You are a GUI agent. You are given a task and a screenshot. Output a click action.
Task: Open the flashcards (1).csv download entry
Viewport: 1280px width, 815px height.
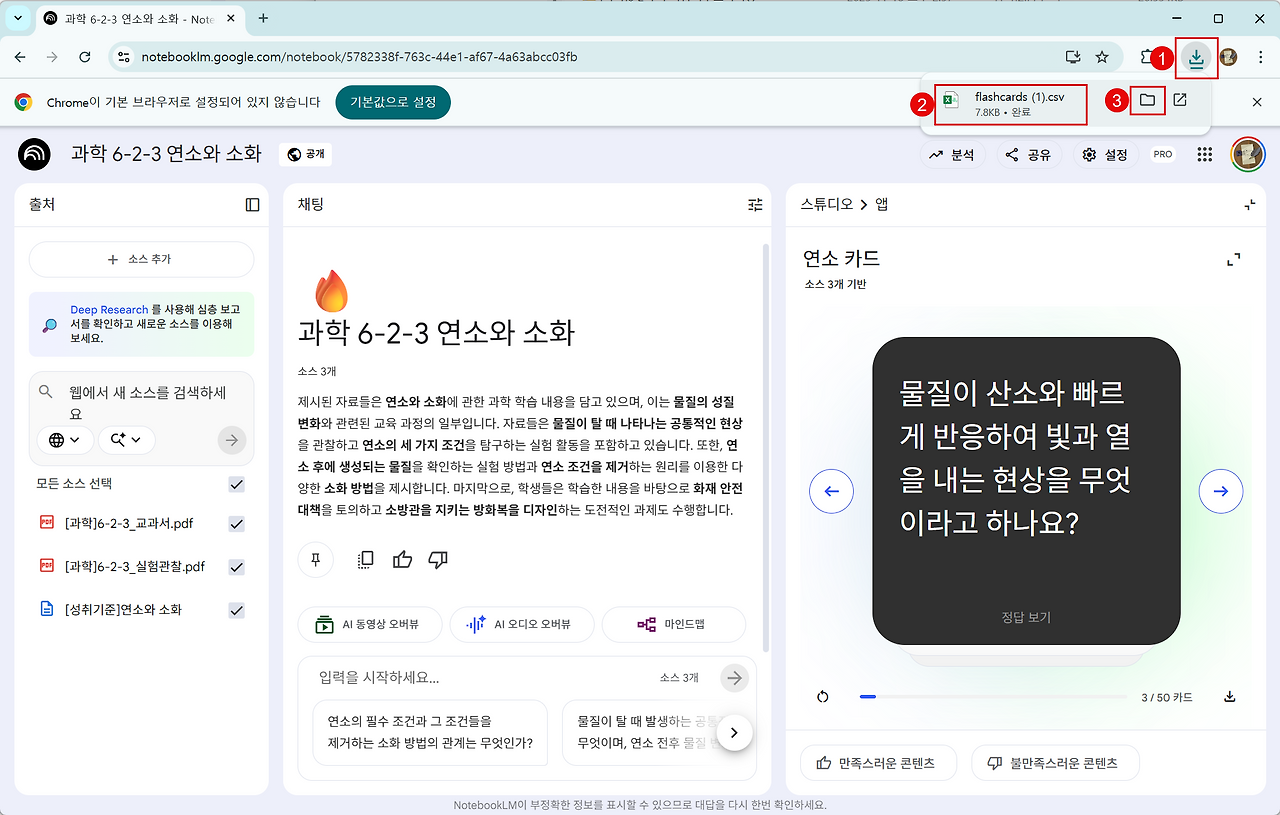coord(1011,103)
